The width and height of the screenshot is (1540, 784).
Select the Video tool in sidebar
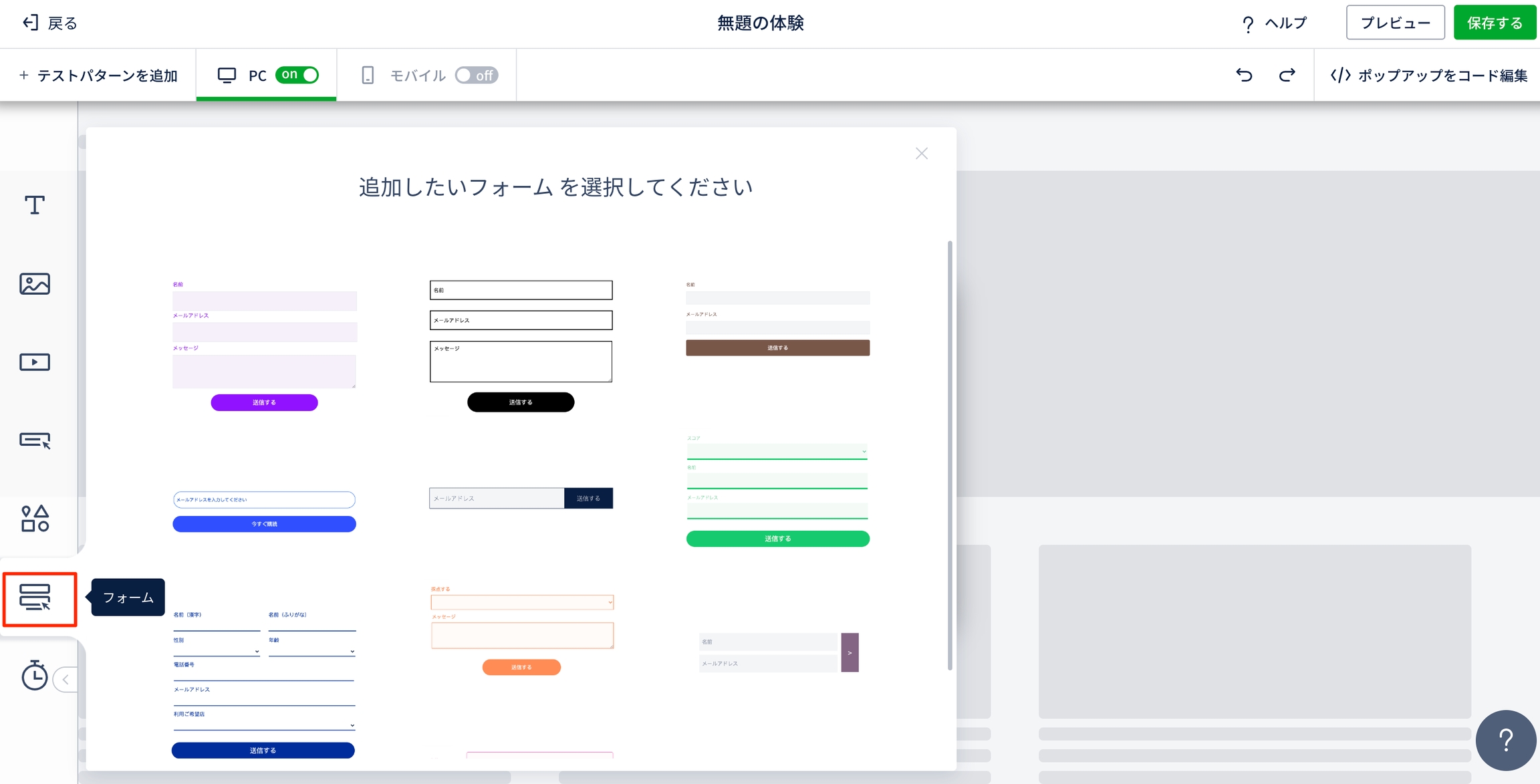pyautogui.click(x=35, y=362)
